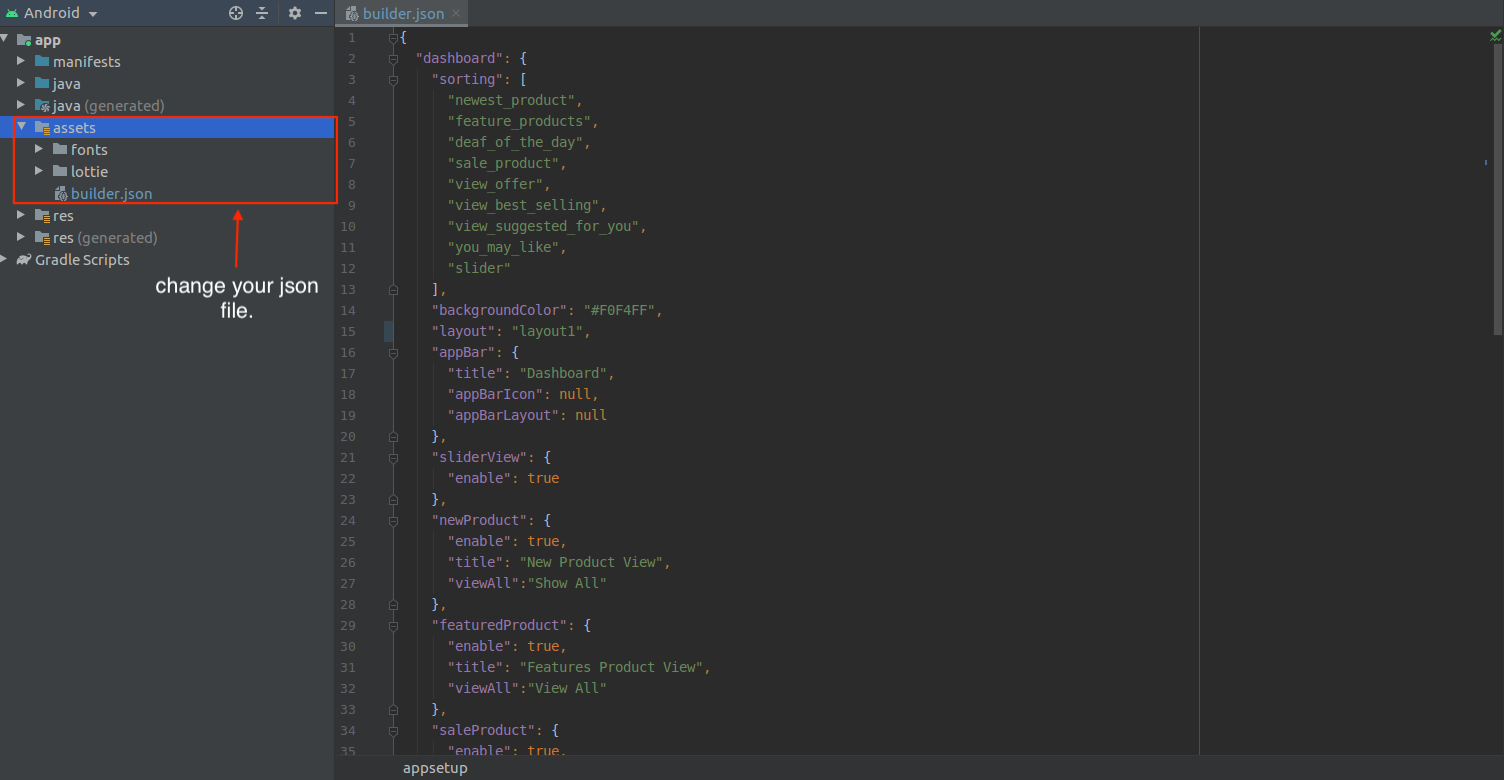Click the "feature_products" string

pos(519,121)
